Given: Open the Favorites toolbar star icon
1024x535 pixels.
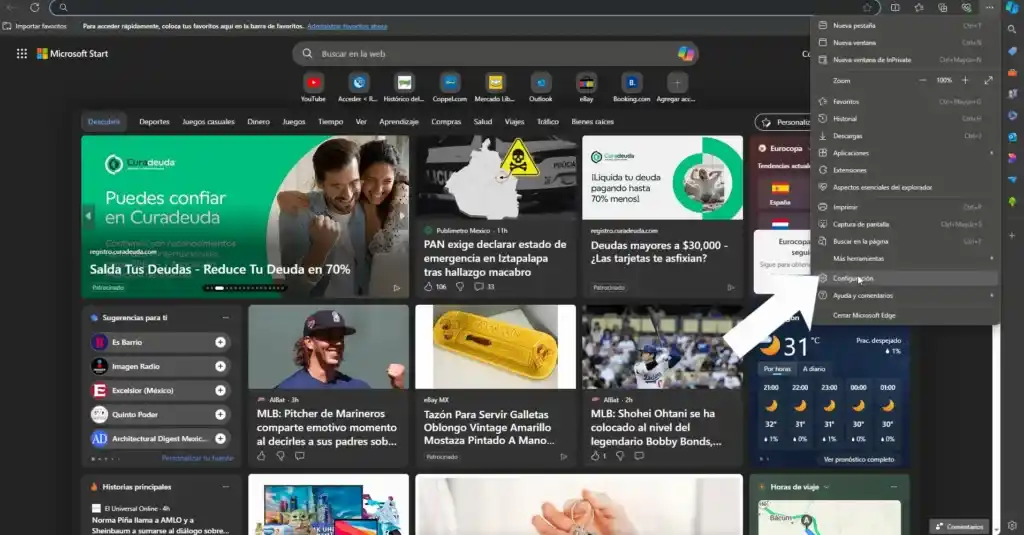Looking at the screenshot, I should (919, 7).
